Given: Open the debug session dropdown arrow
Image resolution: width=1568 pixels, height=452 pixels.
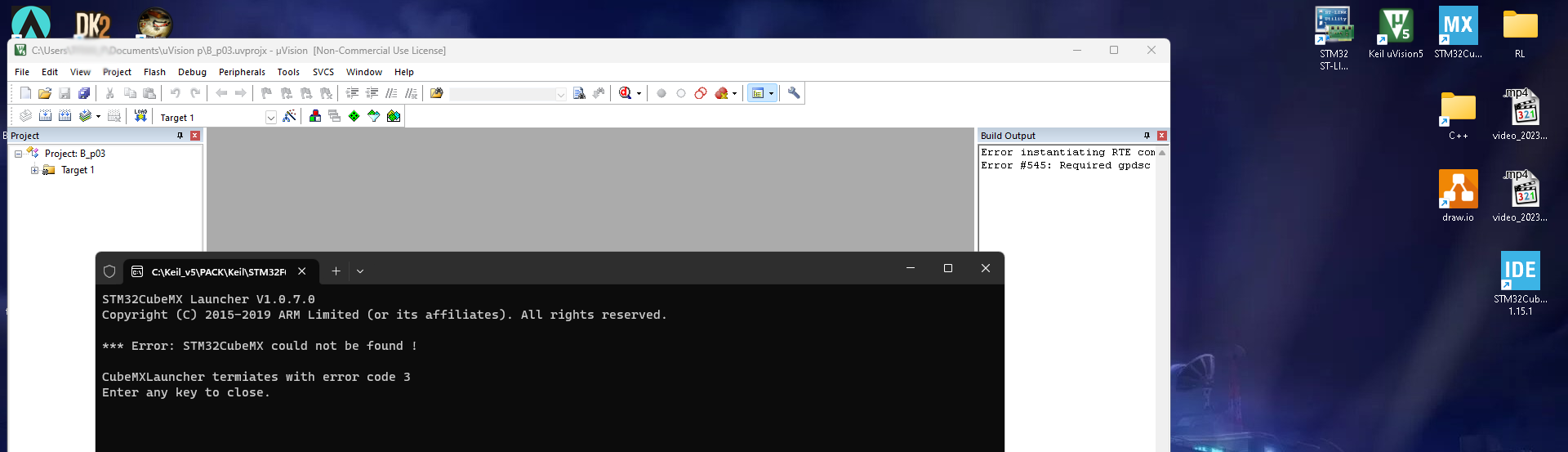Looking at the screenshot, I should click(x=639, y=94).
